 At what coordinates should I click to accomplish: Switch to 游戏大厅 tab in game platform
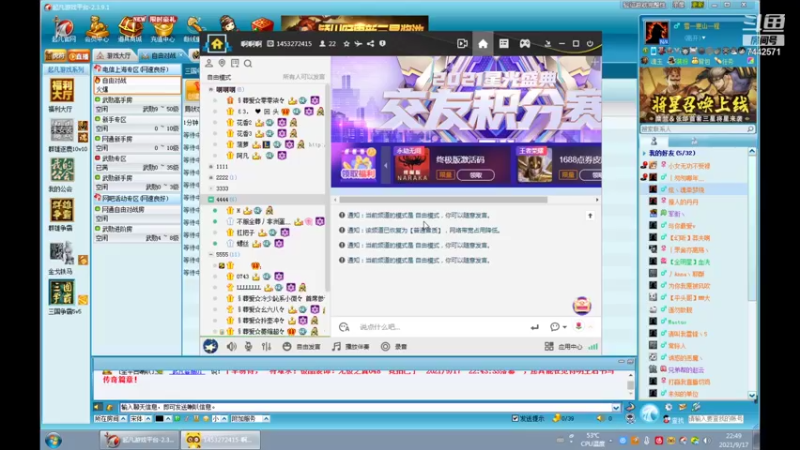115,55
